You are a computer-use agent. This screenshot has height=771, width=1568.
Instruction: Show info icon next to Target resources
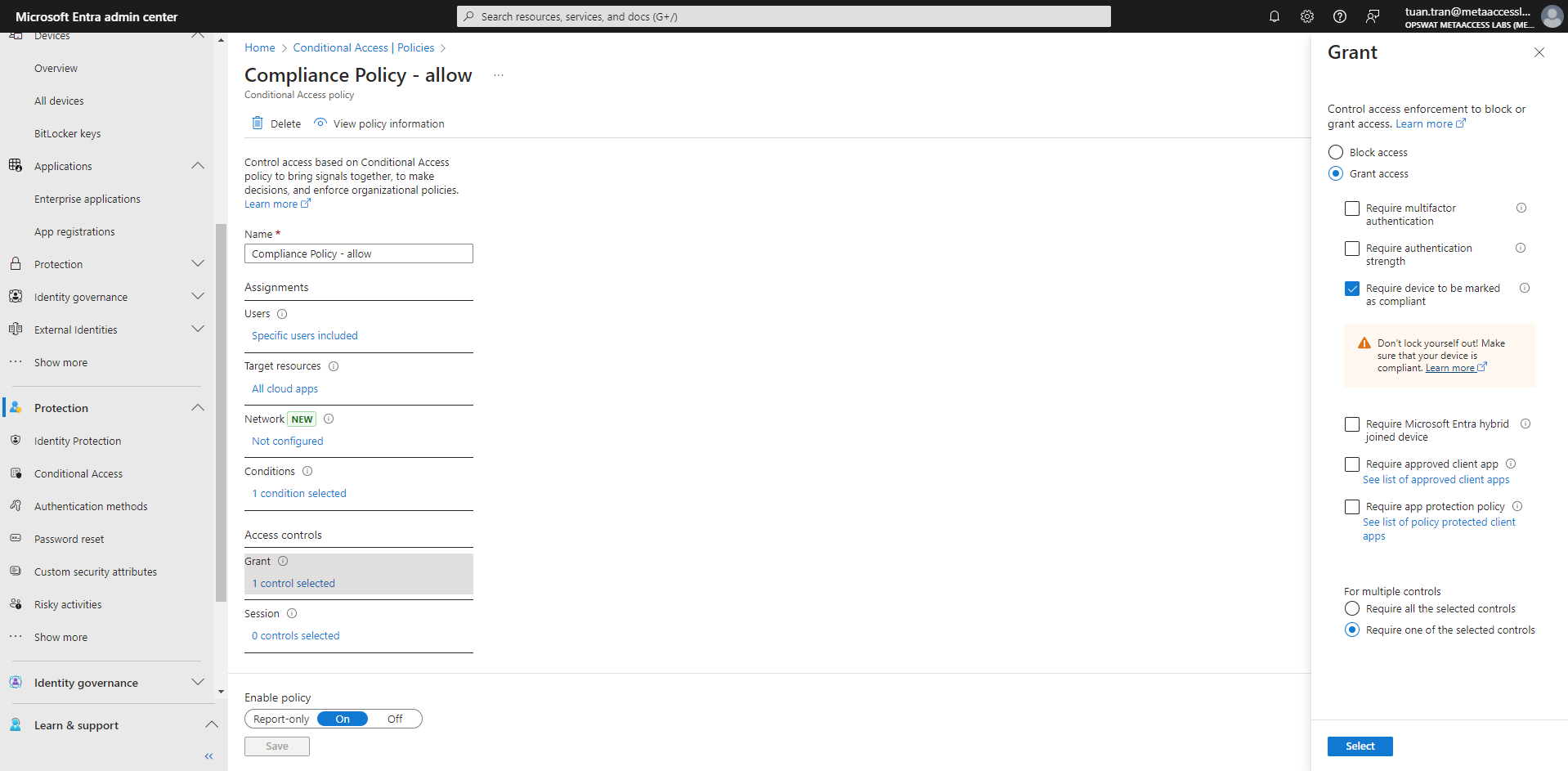[334, 366]
